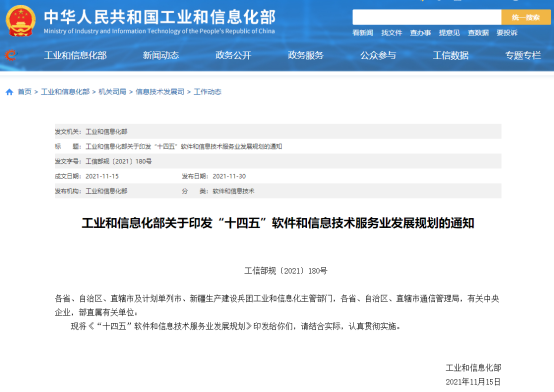Viewport: 554px width, 392px height.
Task: Click the site title 中华人民共和国工业和信息化部
Action: (160, 17)
